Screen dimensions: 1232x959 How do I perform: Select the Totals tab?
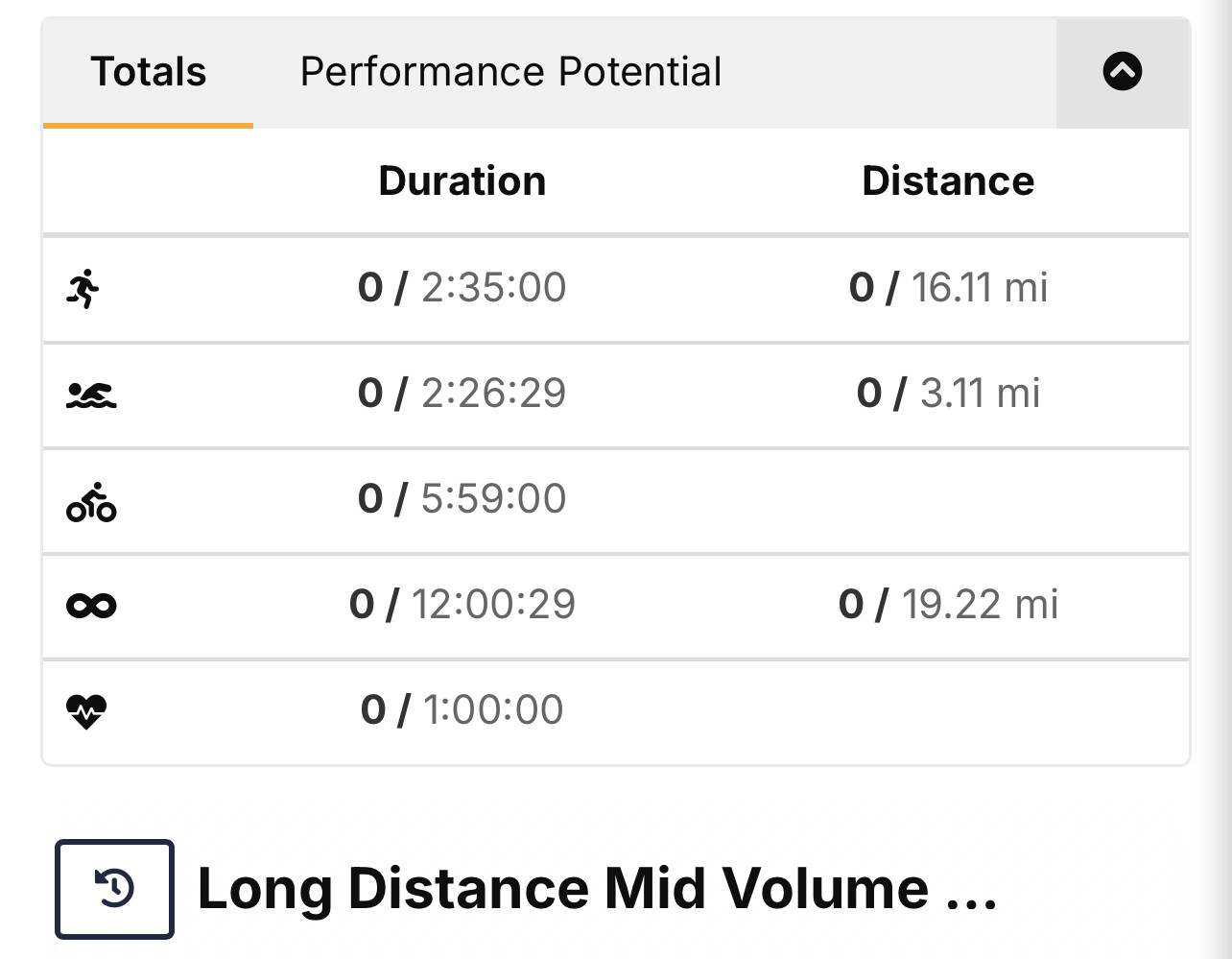point(149,73)
